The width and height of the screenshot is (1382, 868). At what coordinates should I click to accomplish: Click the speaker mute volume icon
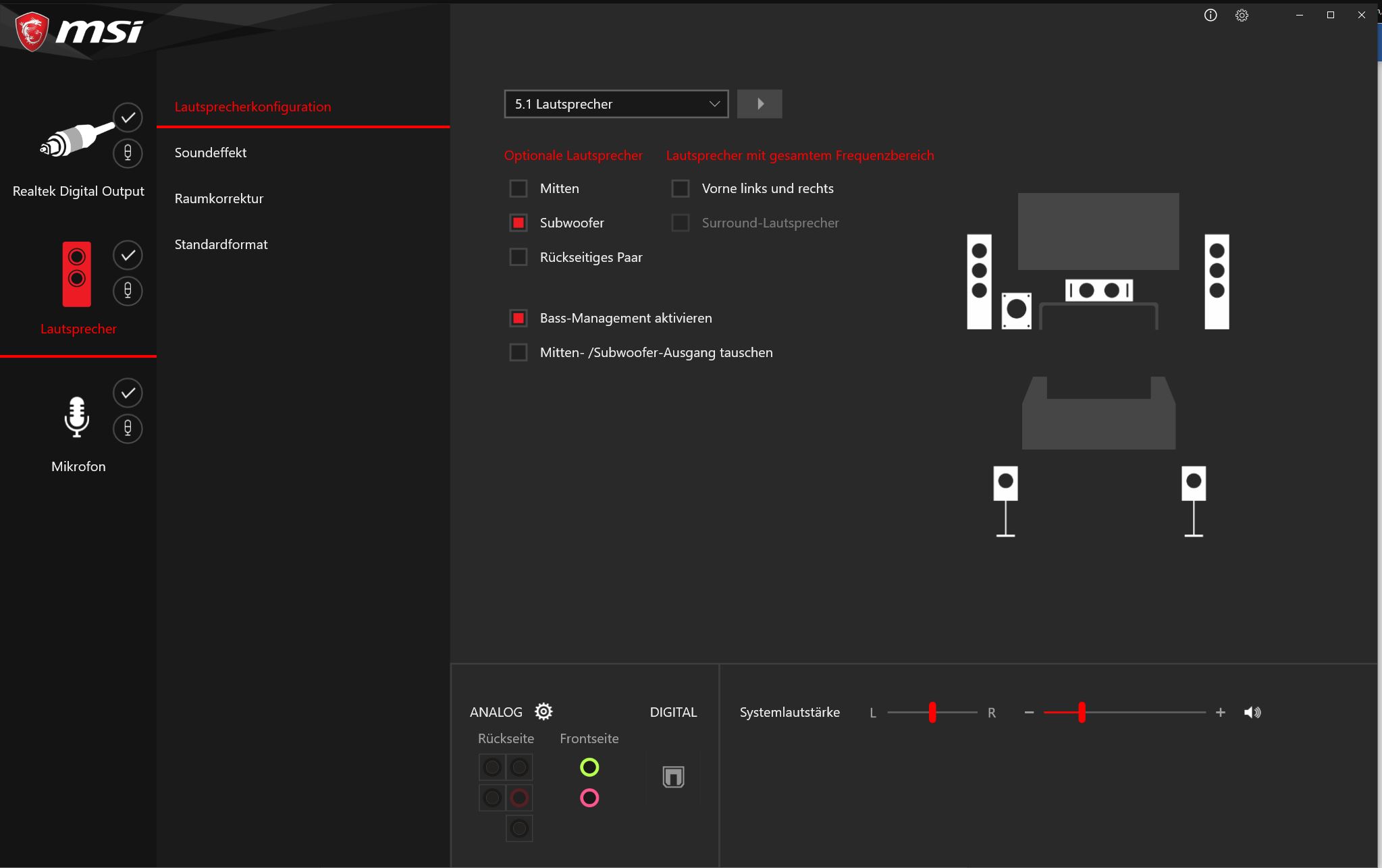tap(1252, 712)
